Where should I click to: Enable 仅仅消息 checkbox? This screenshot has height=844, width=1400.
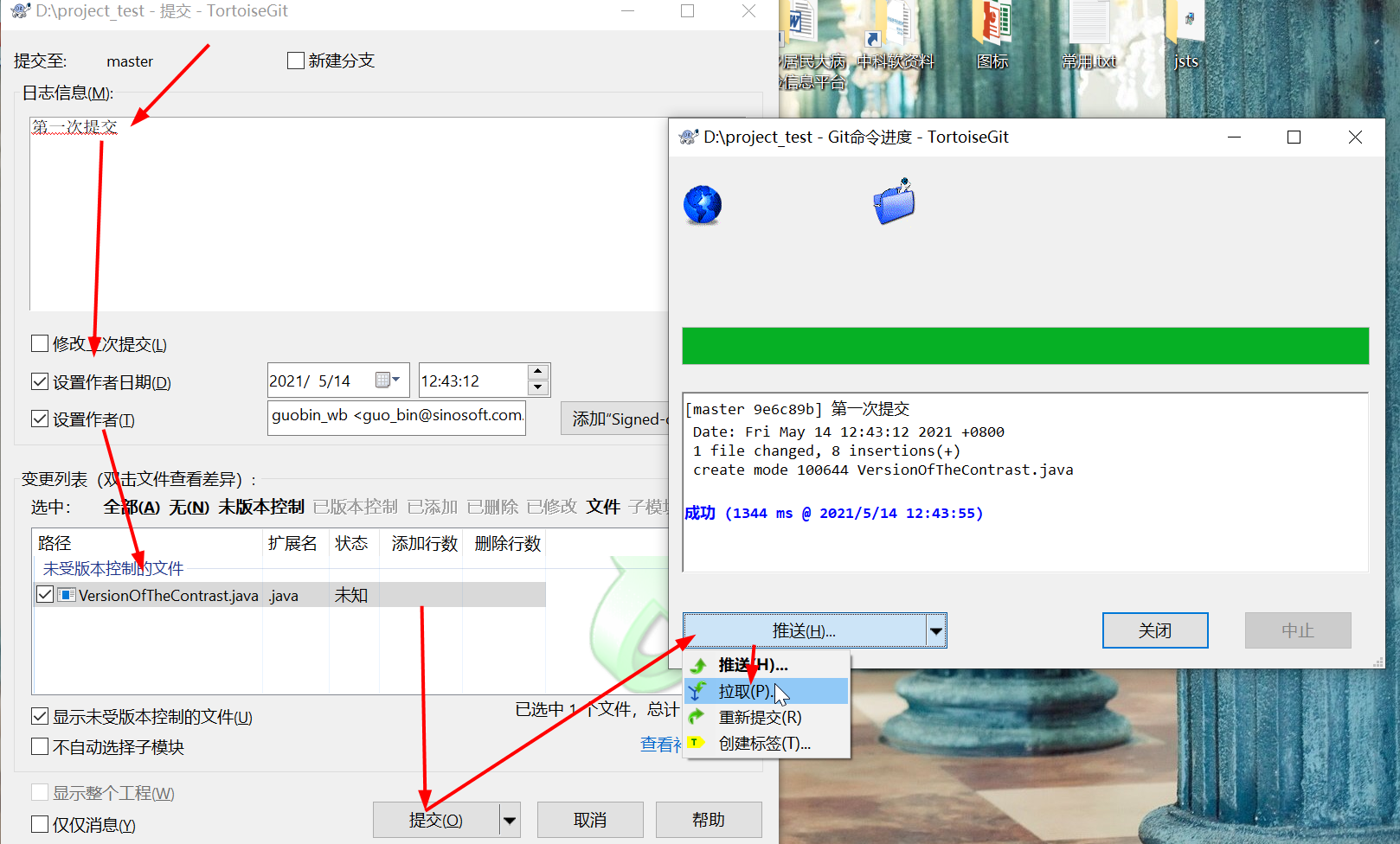(40, 824)
